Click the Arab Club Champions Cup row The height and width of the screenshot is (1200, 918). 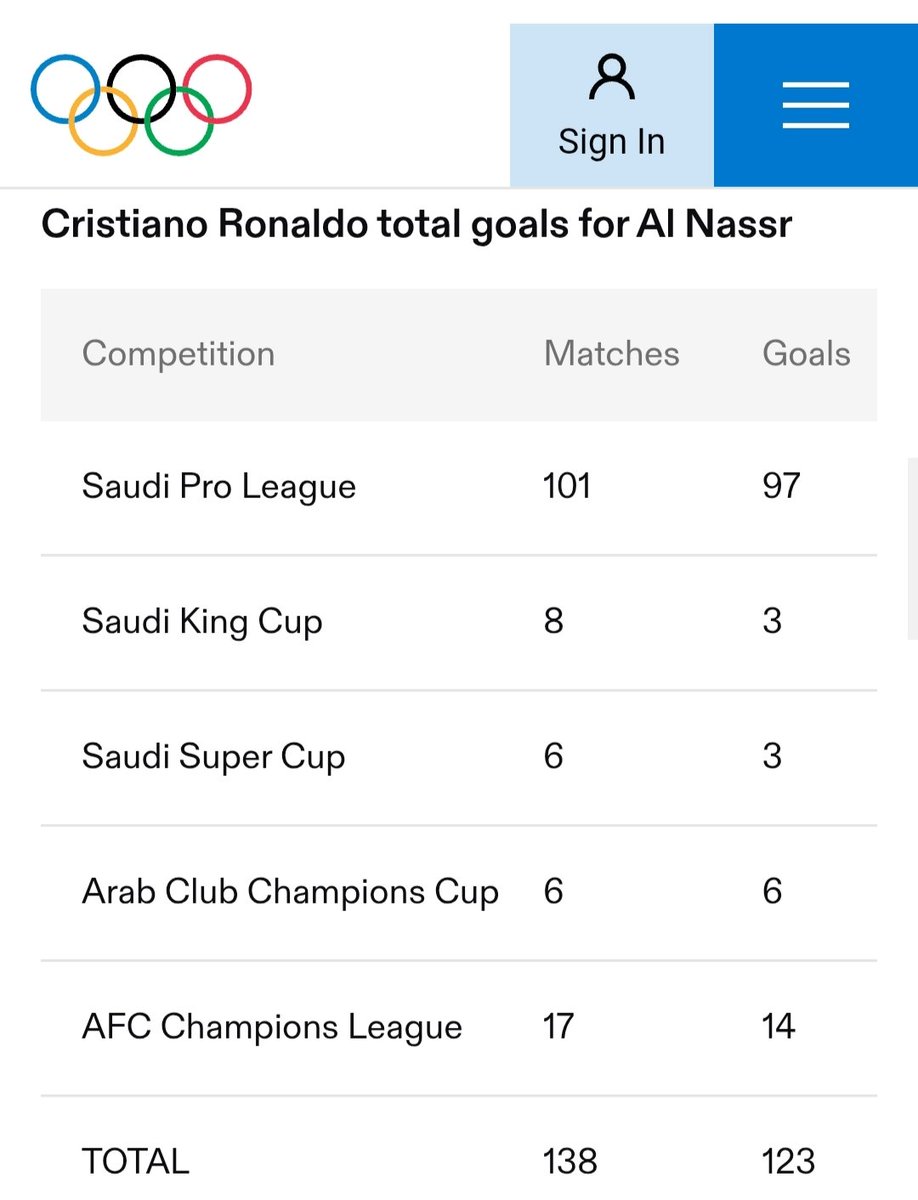tap(459, 892)
